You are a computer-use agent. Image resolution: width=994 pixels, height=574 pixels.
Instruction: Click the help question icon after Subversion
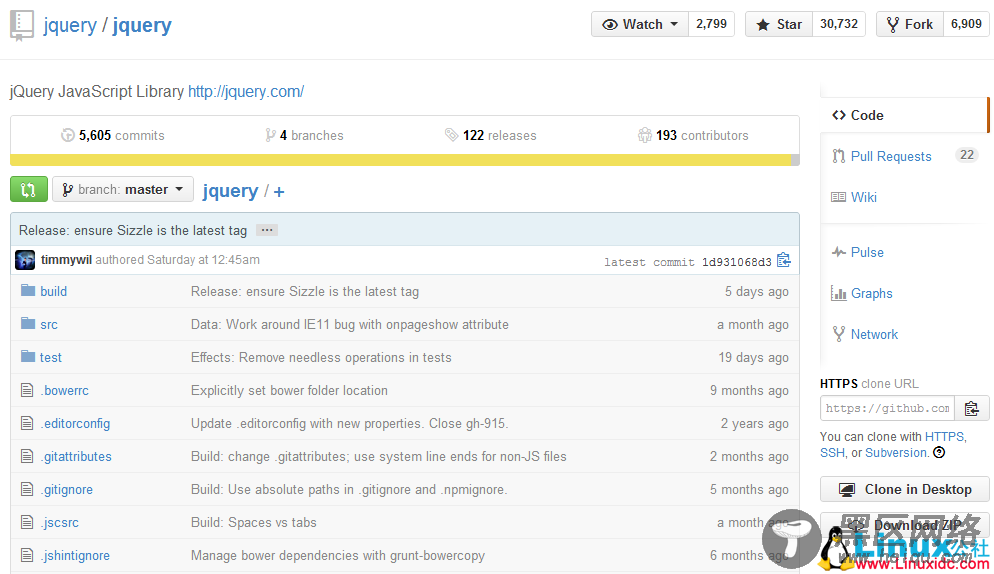[939, 452]
